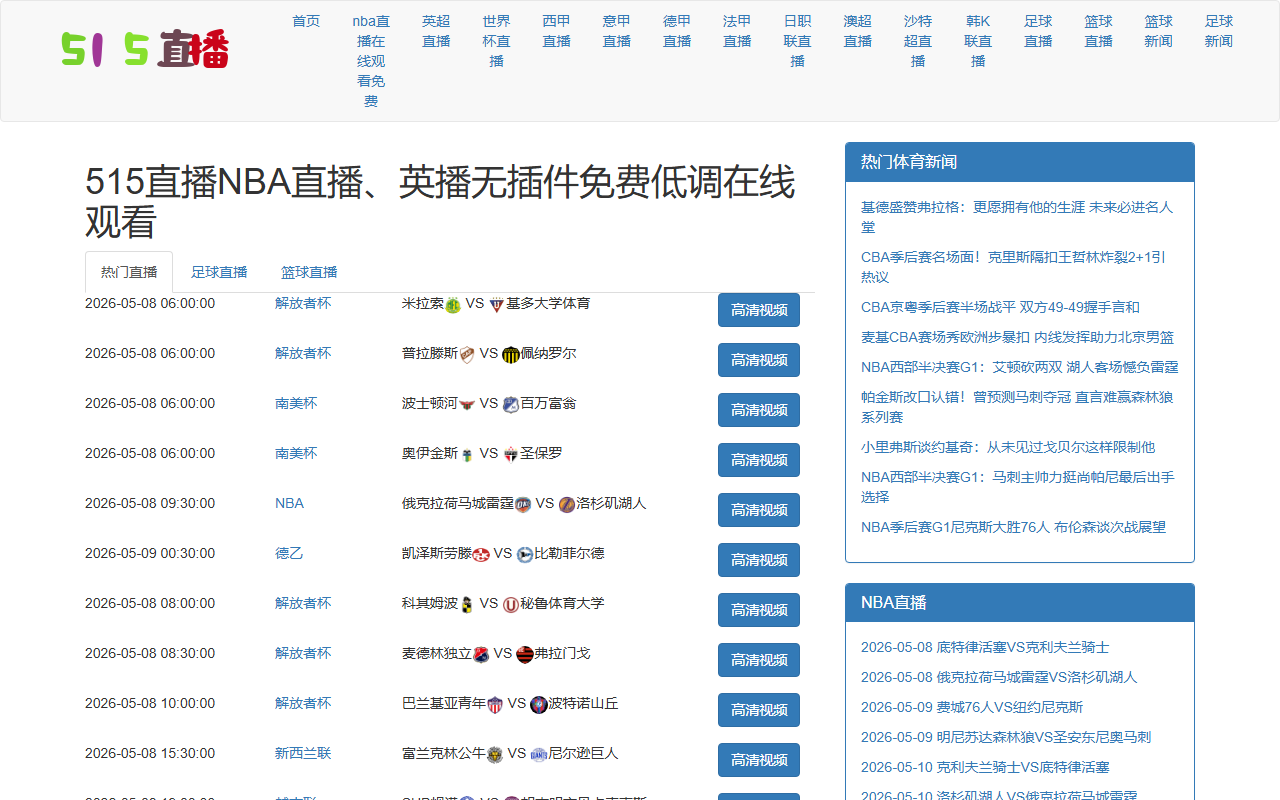This screenshot has width=1280, height=800.
Task: Click the 佩纳罗尔 team crest
Action: click(x=511, y=355)
